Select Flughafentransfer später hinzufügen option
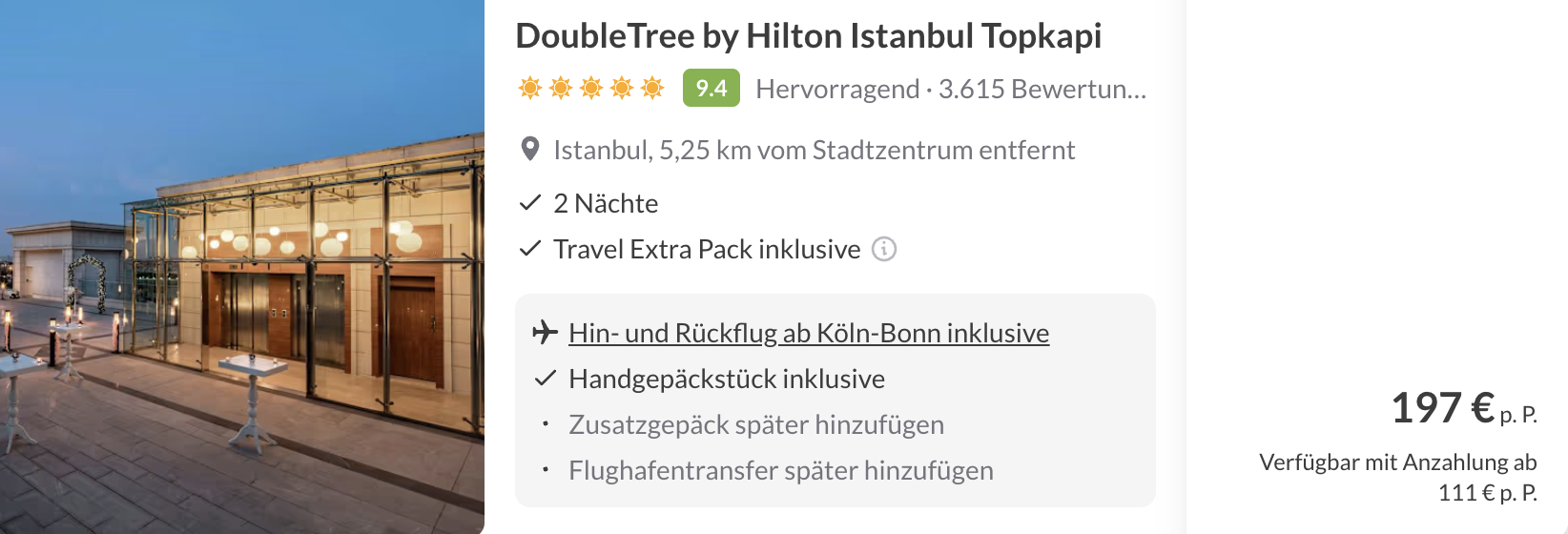Viewport: 1568px width, 534px height. click(781, 470)
